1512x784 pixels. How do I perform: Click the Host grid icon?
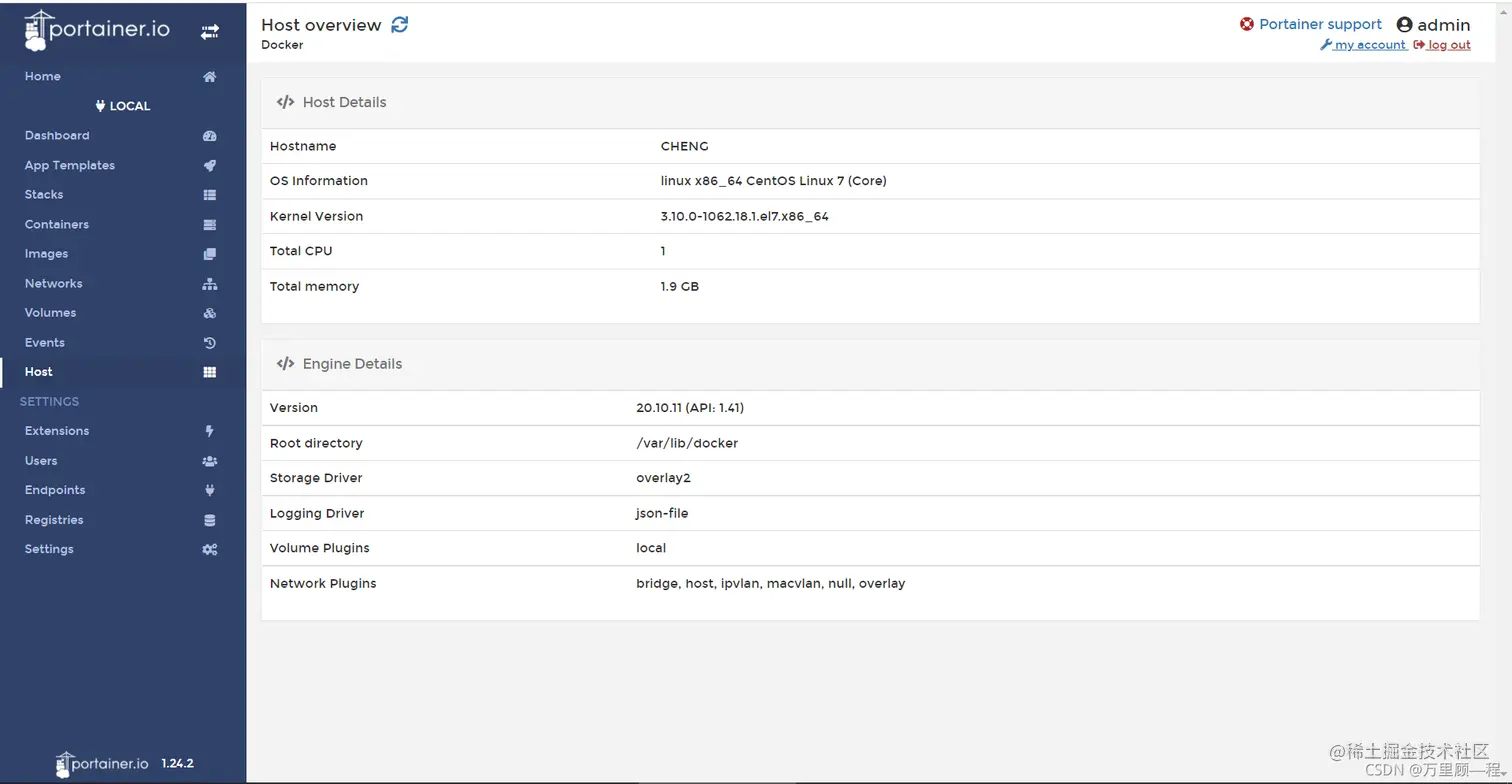pyautogui.click(x=209, y=372)
